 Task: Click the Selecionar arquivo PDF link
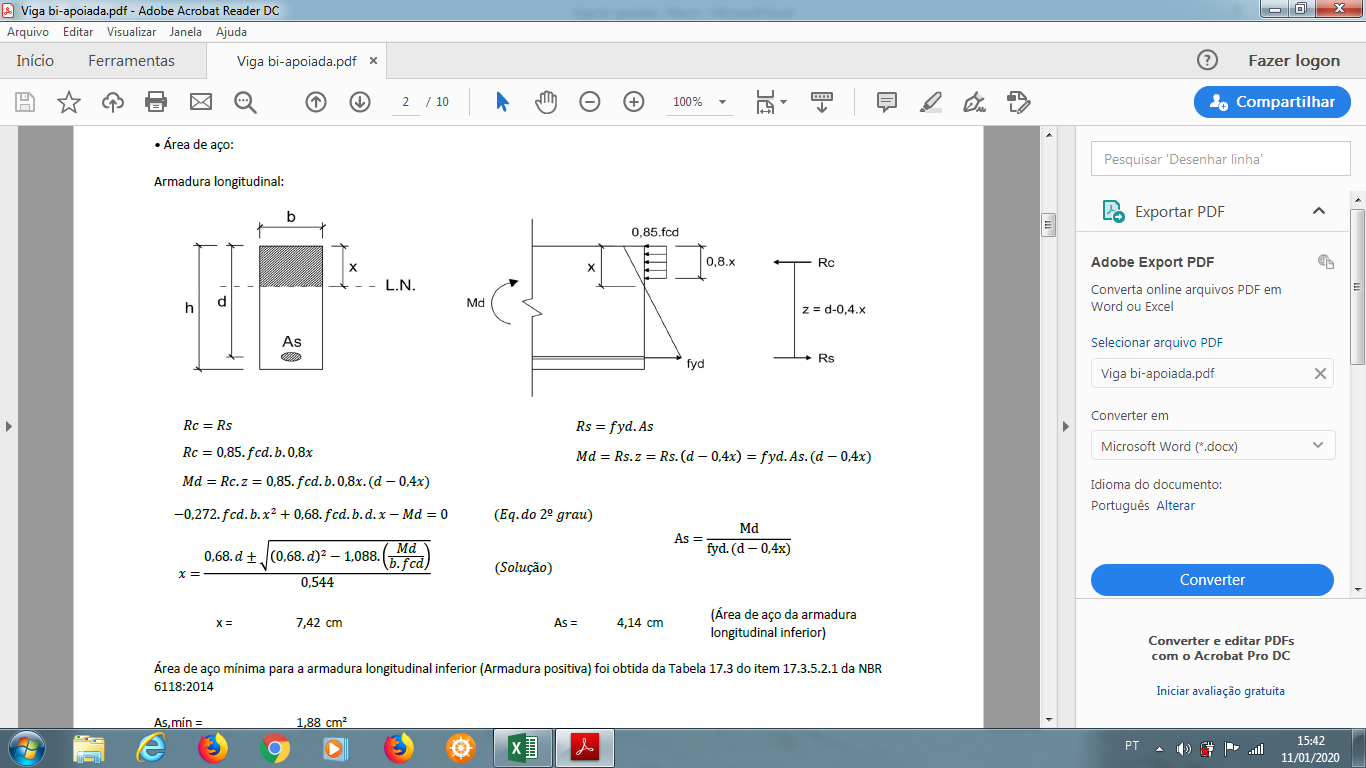pos(1157,343)
